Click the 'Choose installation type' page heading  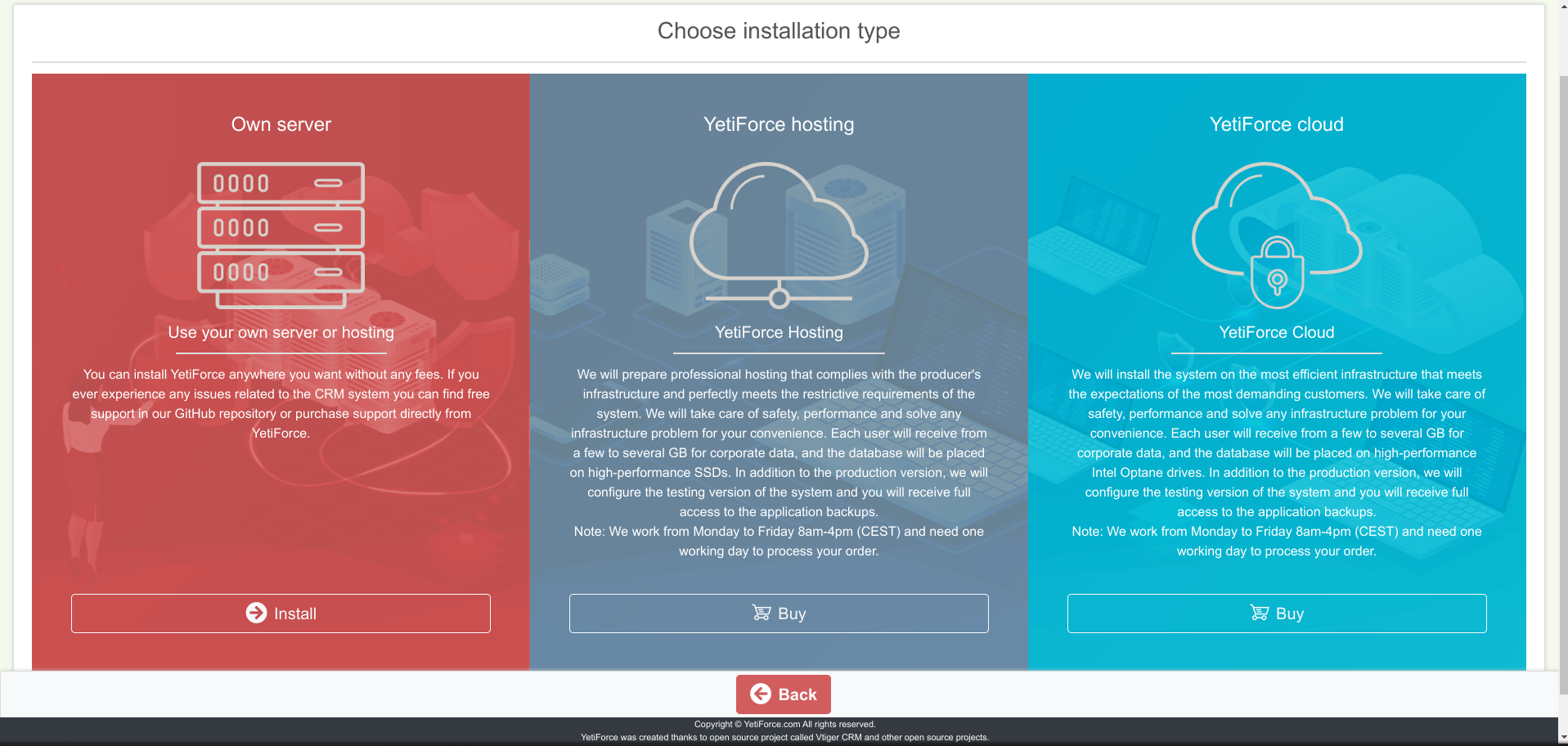779,31
